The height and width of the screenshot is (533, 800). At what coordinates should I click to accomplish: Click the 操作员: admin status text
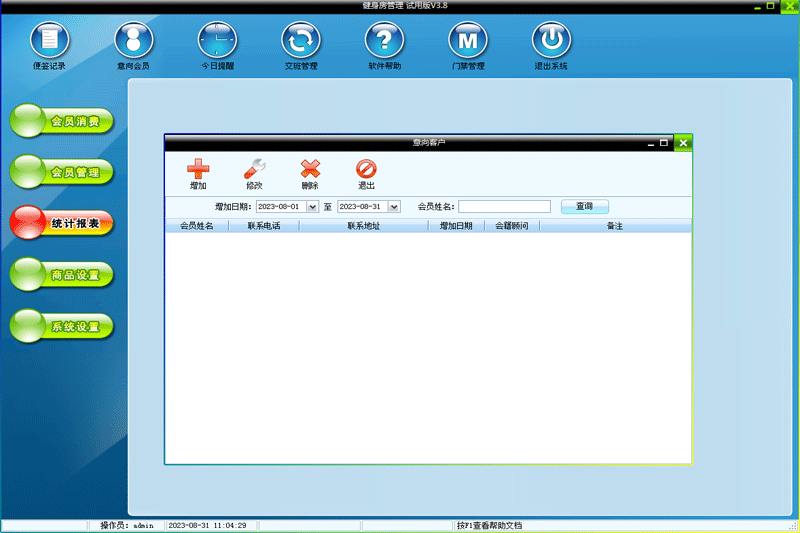[127, 525]
